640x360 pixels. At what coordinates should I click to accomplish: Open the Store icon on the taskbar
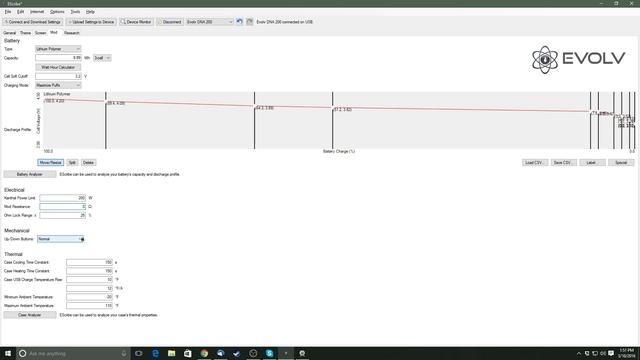pos(188,353)
